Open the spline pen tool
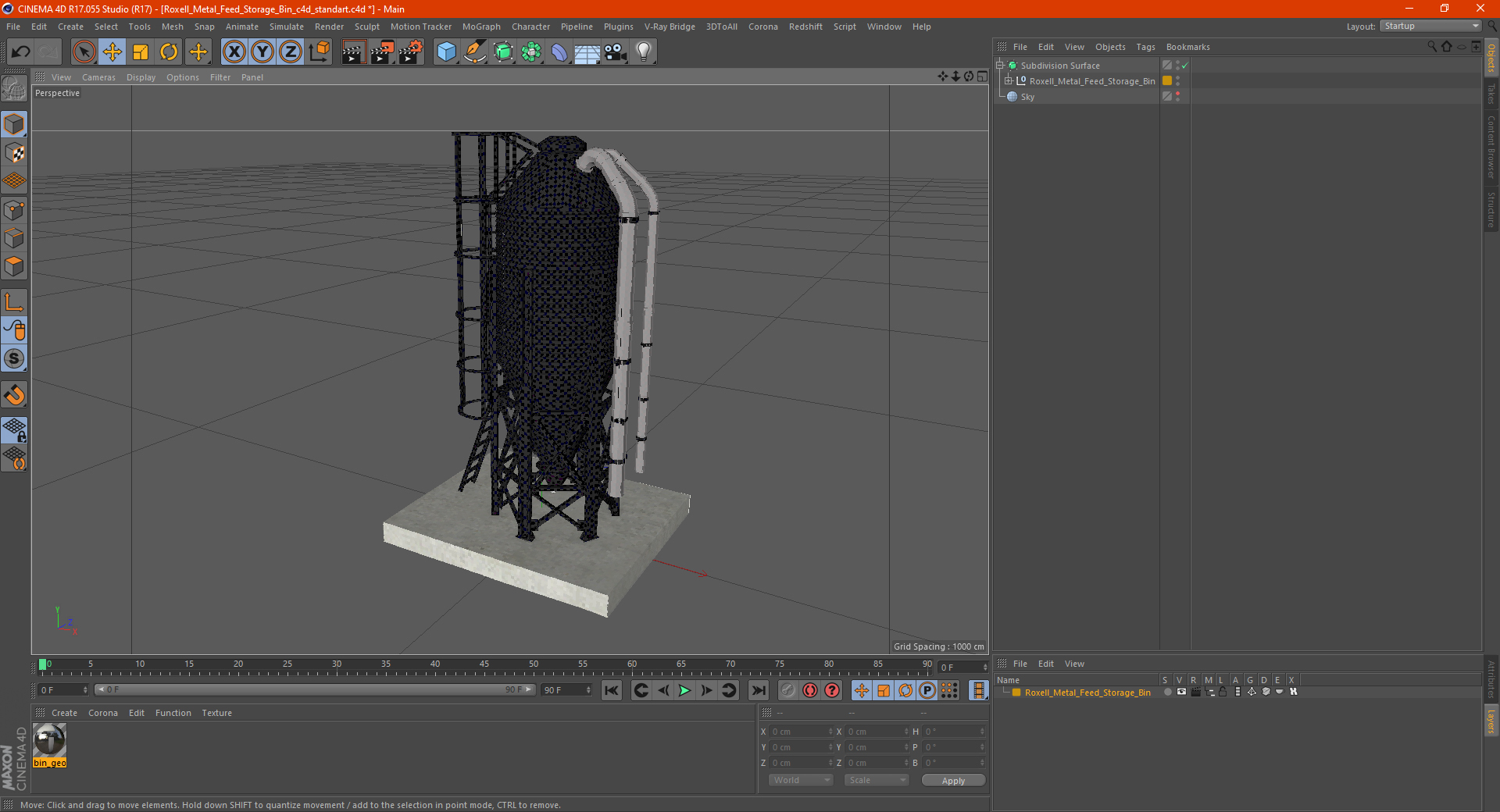 point(475,52)
